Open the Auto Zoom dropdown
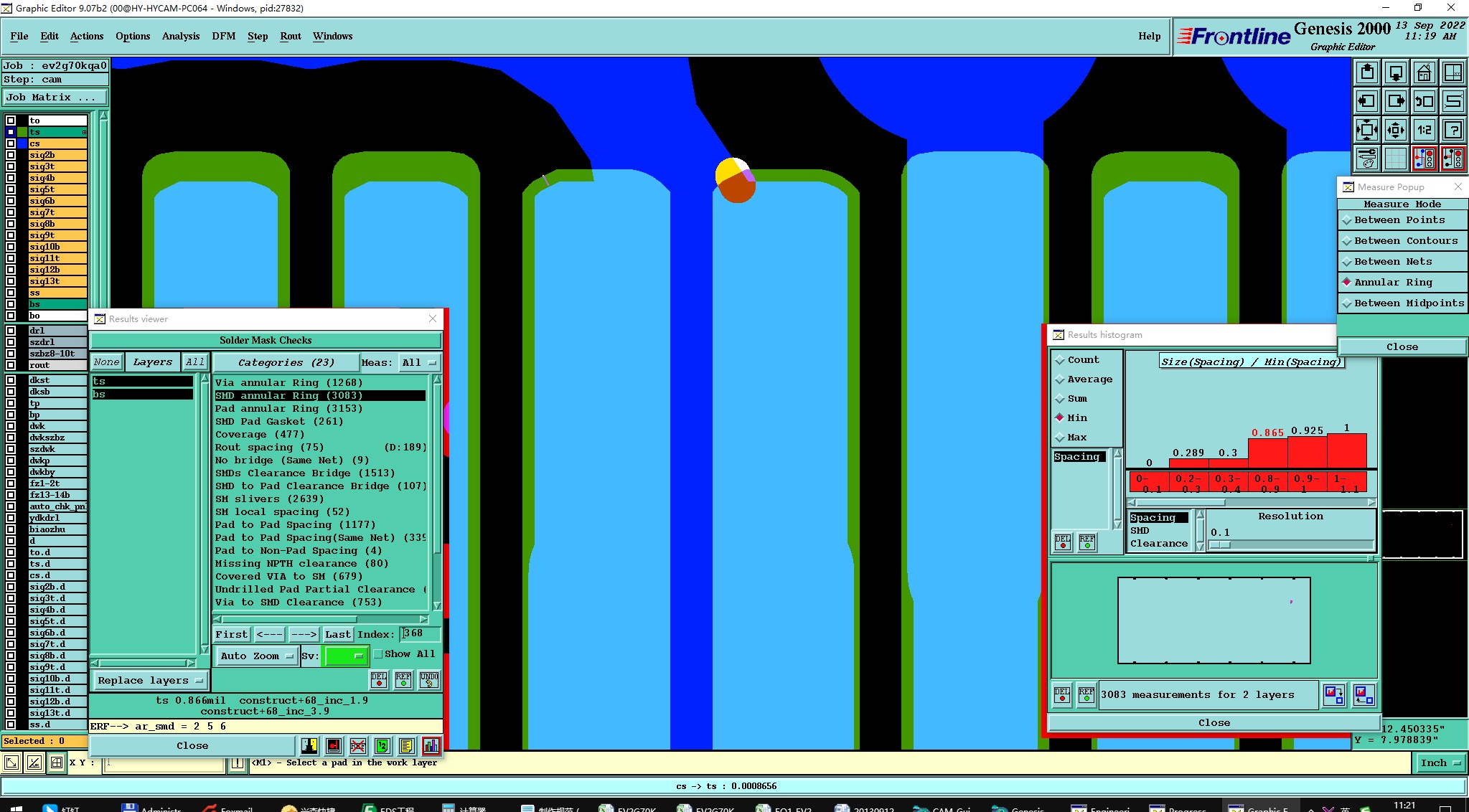 point(257,656)
